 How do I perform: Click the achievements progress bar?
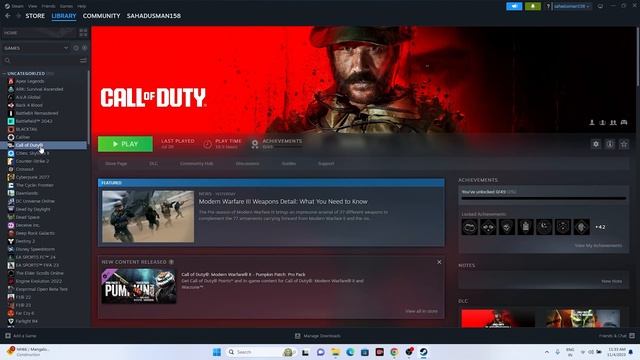pos(544,198)
